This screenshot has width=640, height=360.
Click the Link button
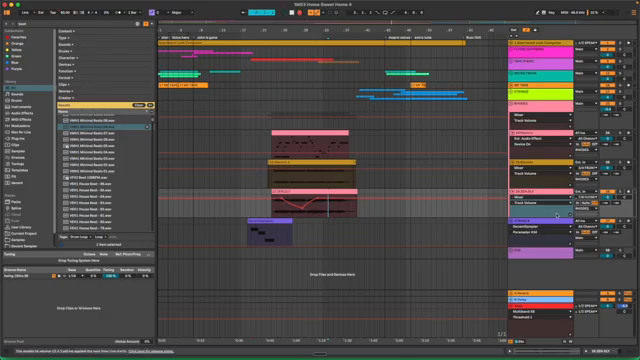pos(25,13)
